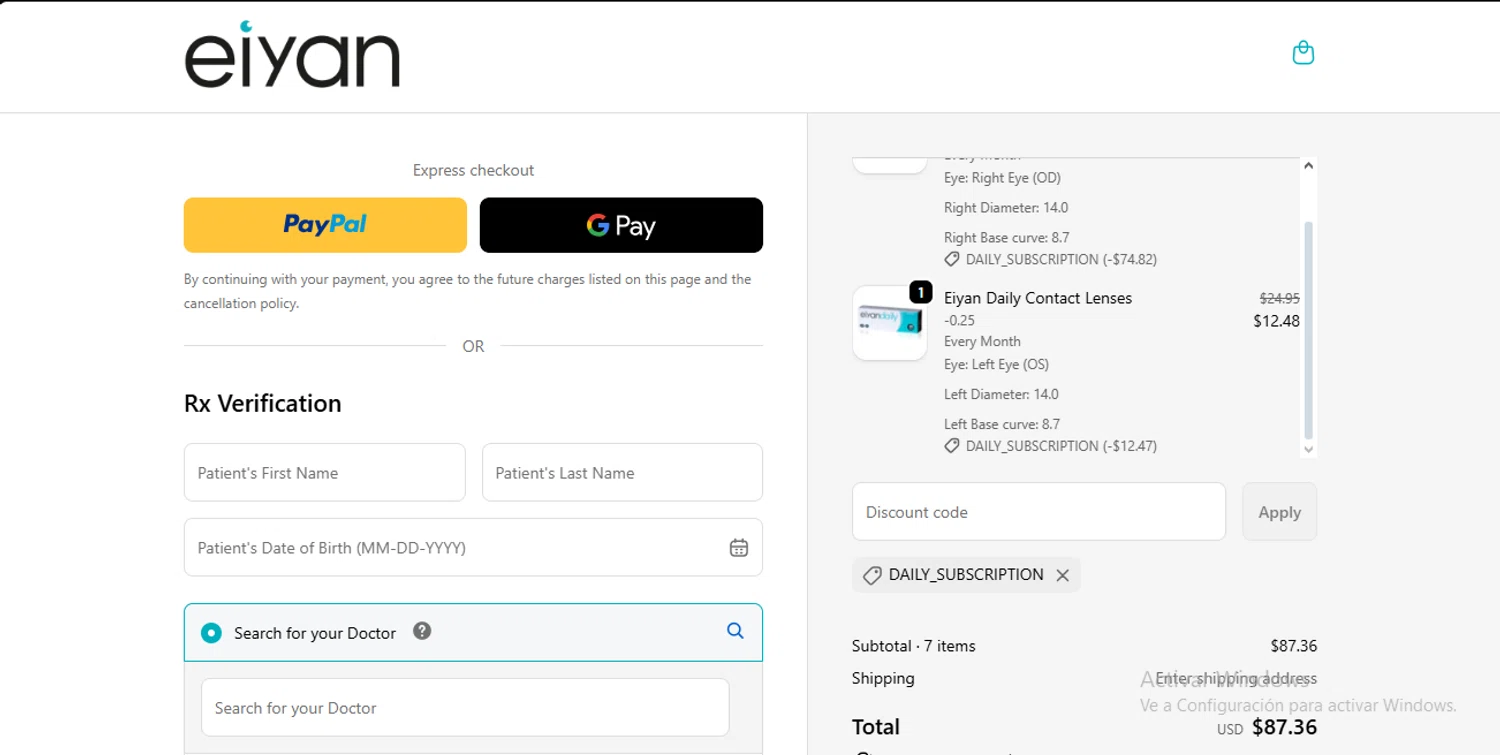Click the DAILY_SUBSCRIPTION (-$12.47) discount line

click(1051, 446)
